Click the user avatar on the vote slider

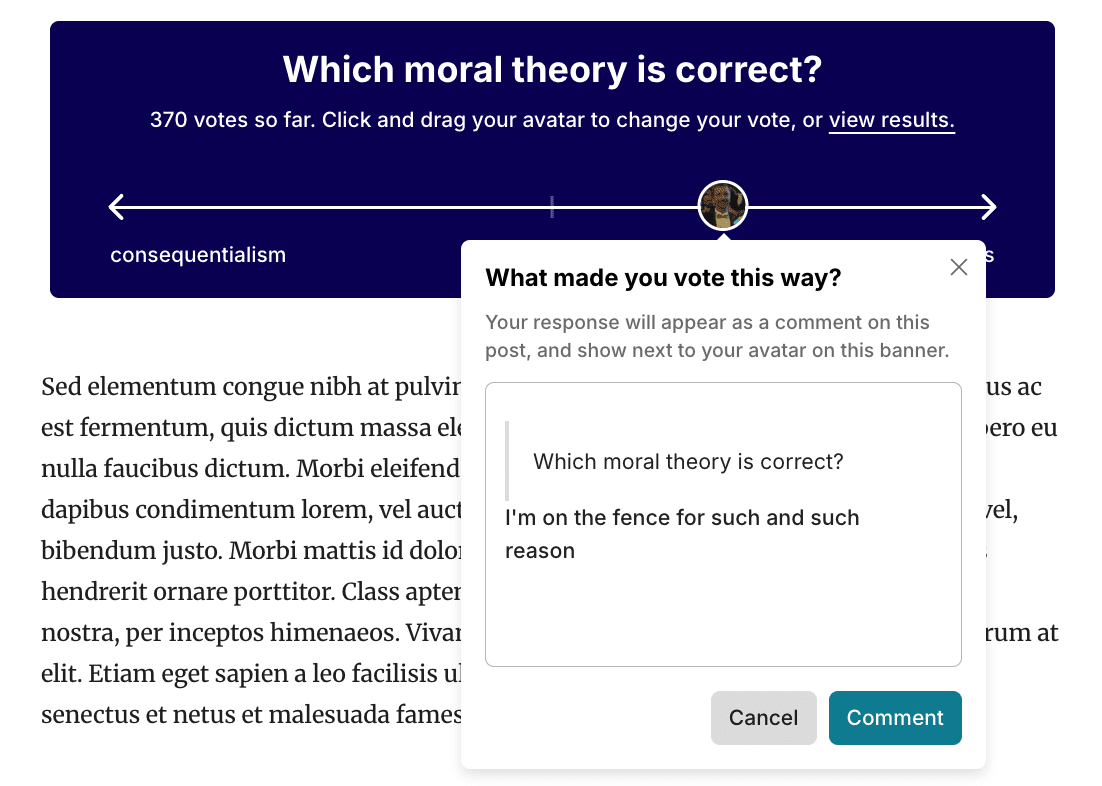(722, 206)
